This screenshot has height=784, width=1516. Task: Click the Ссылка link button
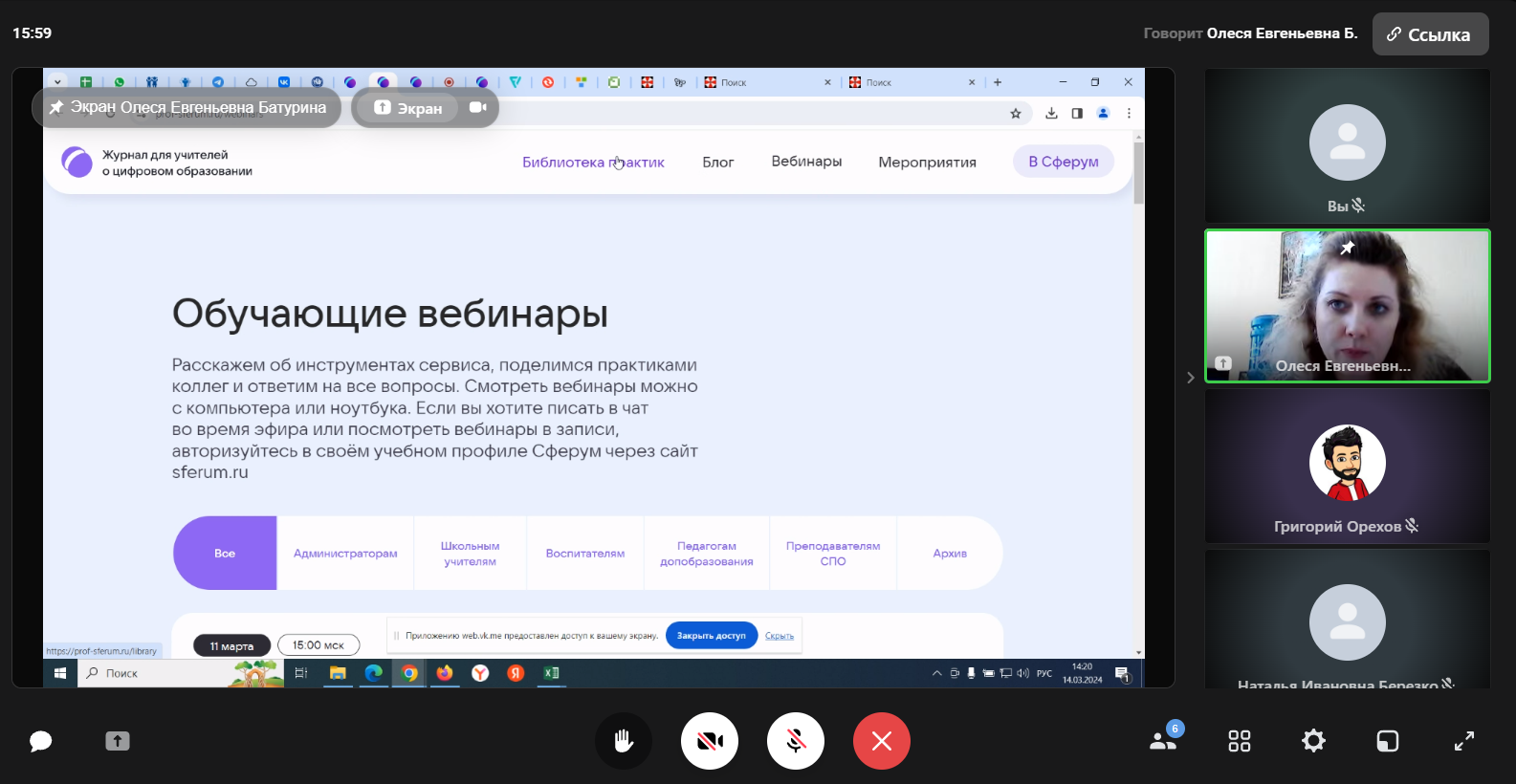tap(1430, 34)
